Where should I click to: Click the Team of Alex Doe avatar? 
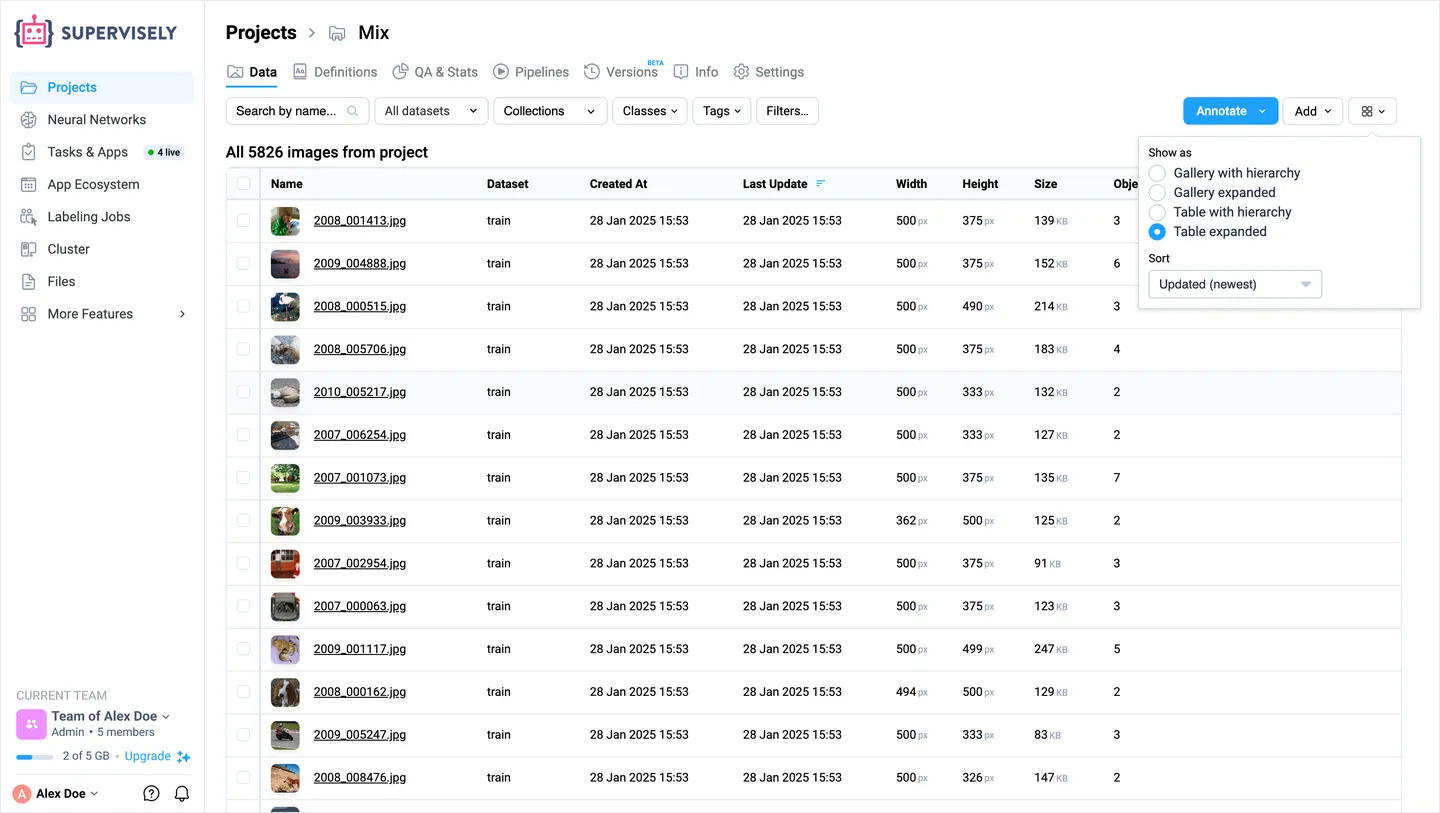pos(31,724)
